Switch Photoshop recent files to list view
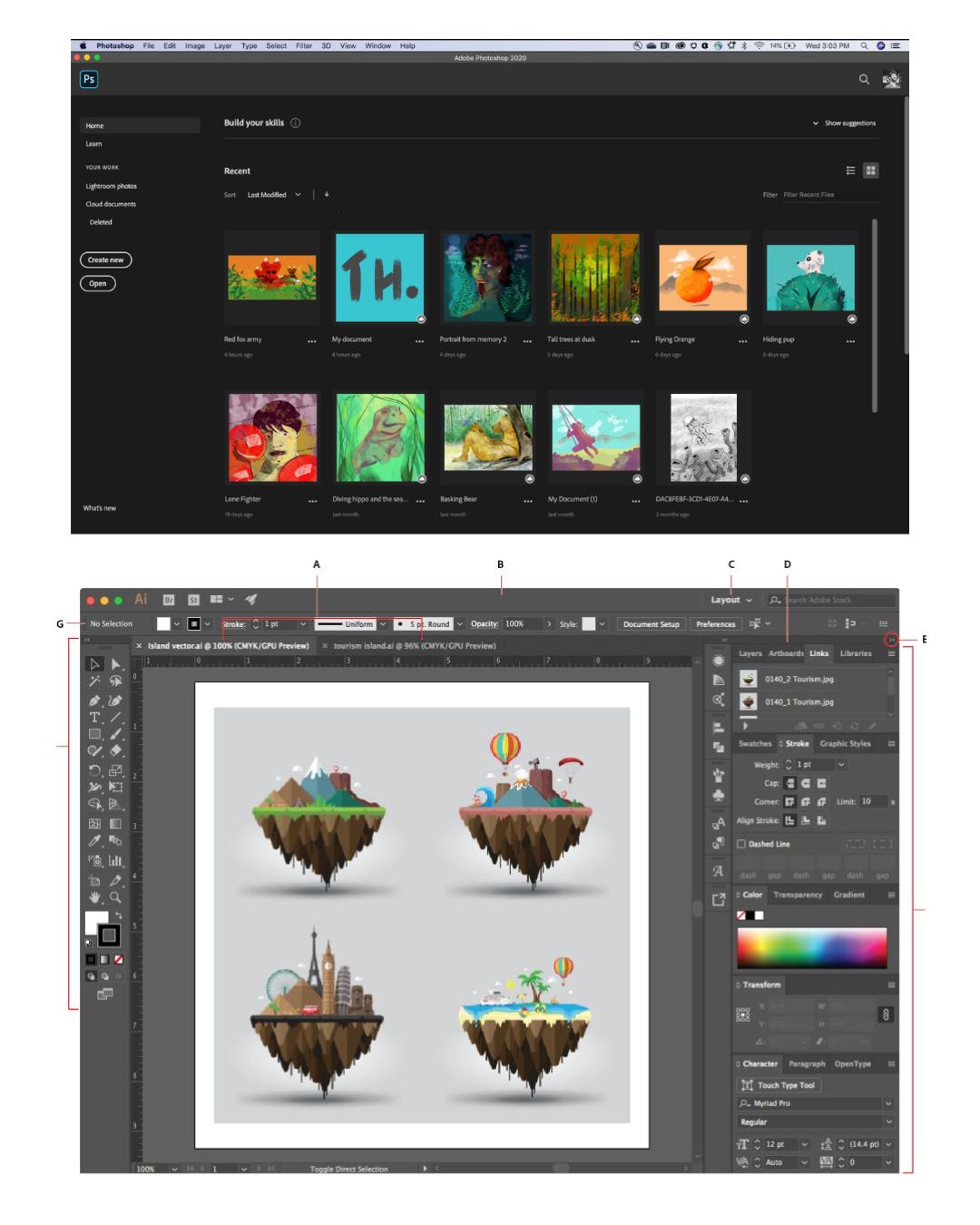Image resolution: width=980 pixels, height=1225 pixels. [x=850, y=171]
